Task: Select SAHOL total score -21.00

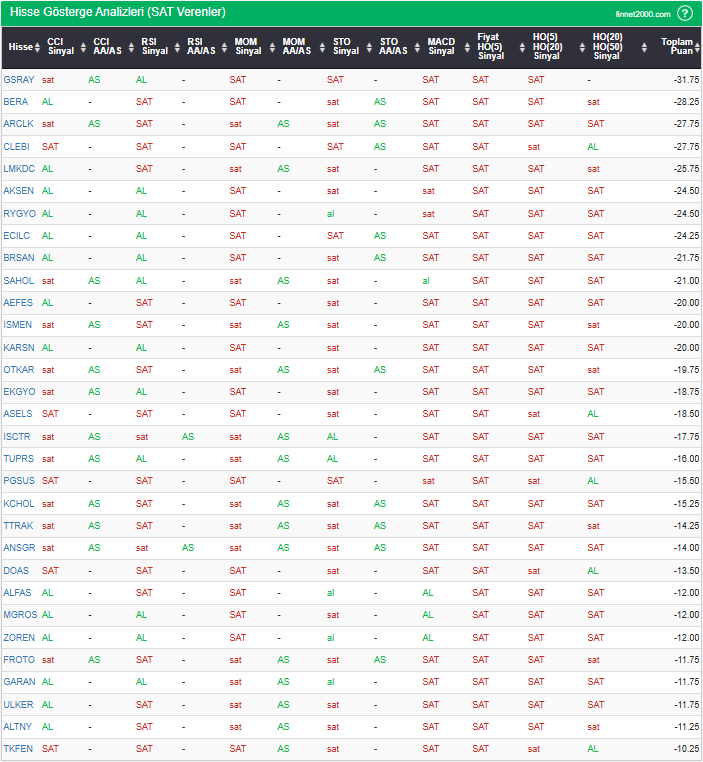Action: tap(686, 280)
